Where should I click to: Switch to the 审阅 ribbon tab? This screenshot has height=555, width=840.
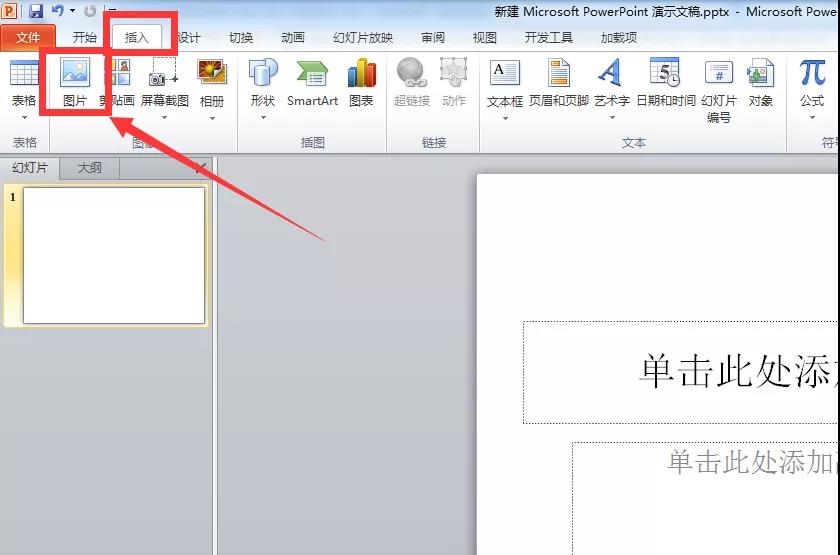click(433, 38)
